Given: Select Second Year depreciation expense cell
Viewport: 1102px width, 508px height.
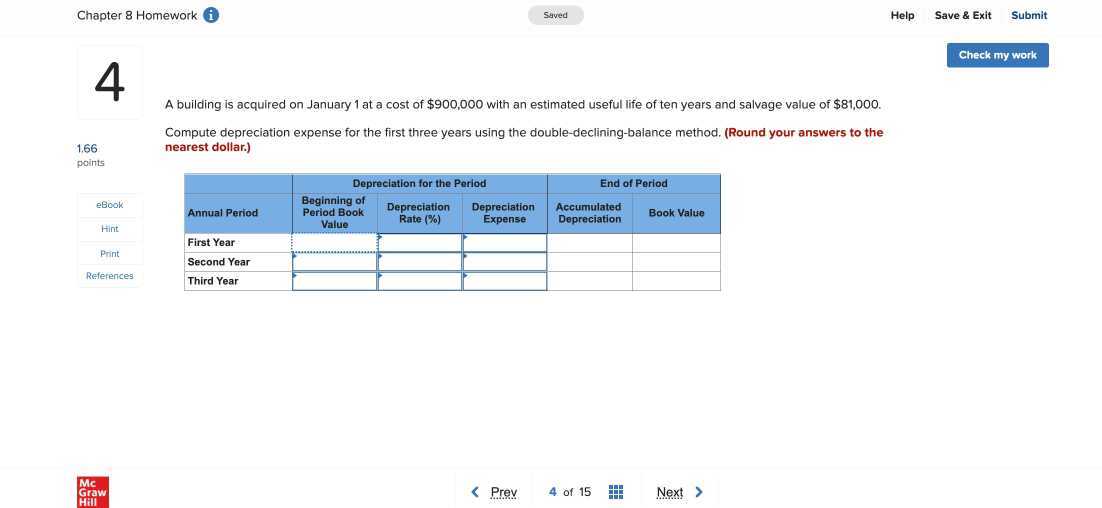Looking at the screenshot, I should (x=505, y=261).
